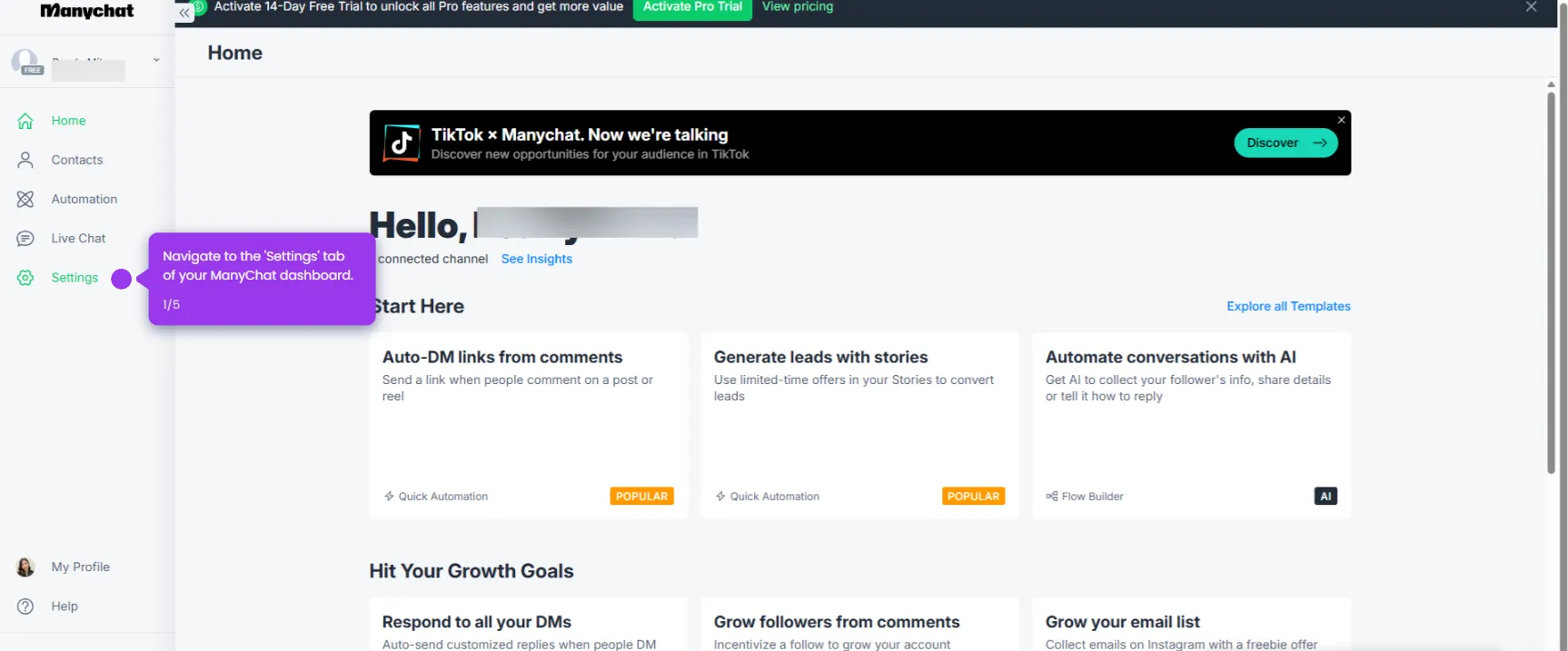Open Contacts menu item

[x=77, y=160]
